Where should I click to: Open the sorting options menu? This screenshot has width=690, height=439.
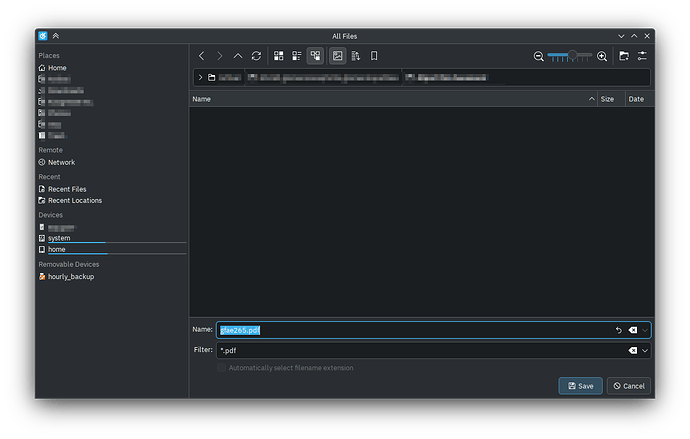(356, 56)
